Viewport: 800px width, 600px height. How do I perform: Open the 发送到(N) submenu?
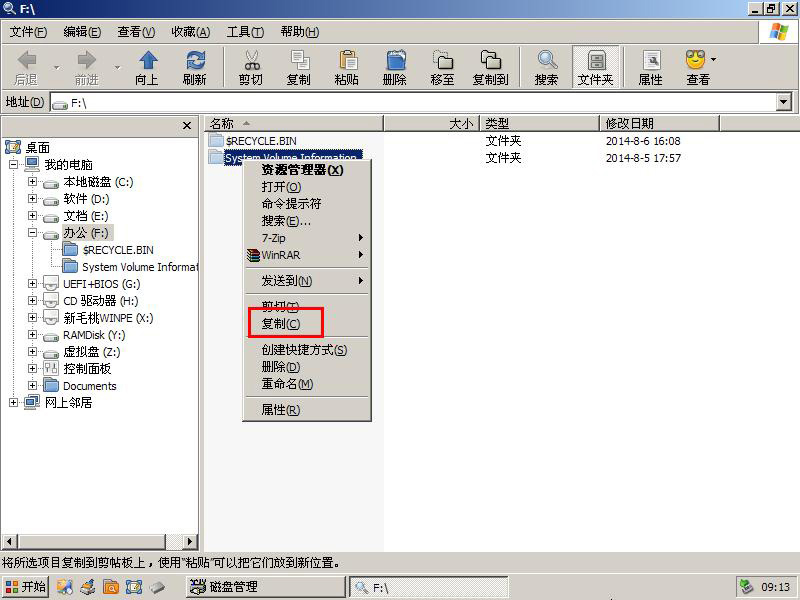point(307,281)
